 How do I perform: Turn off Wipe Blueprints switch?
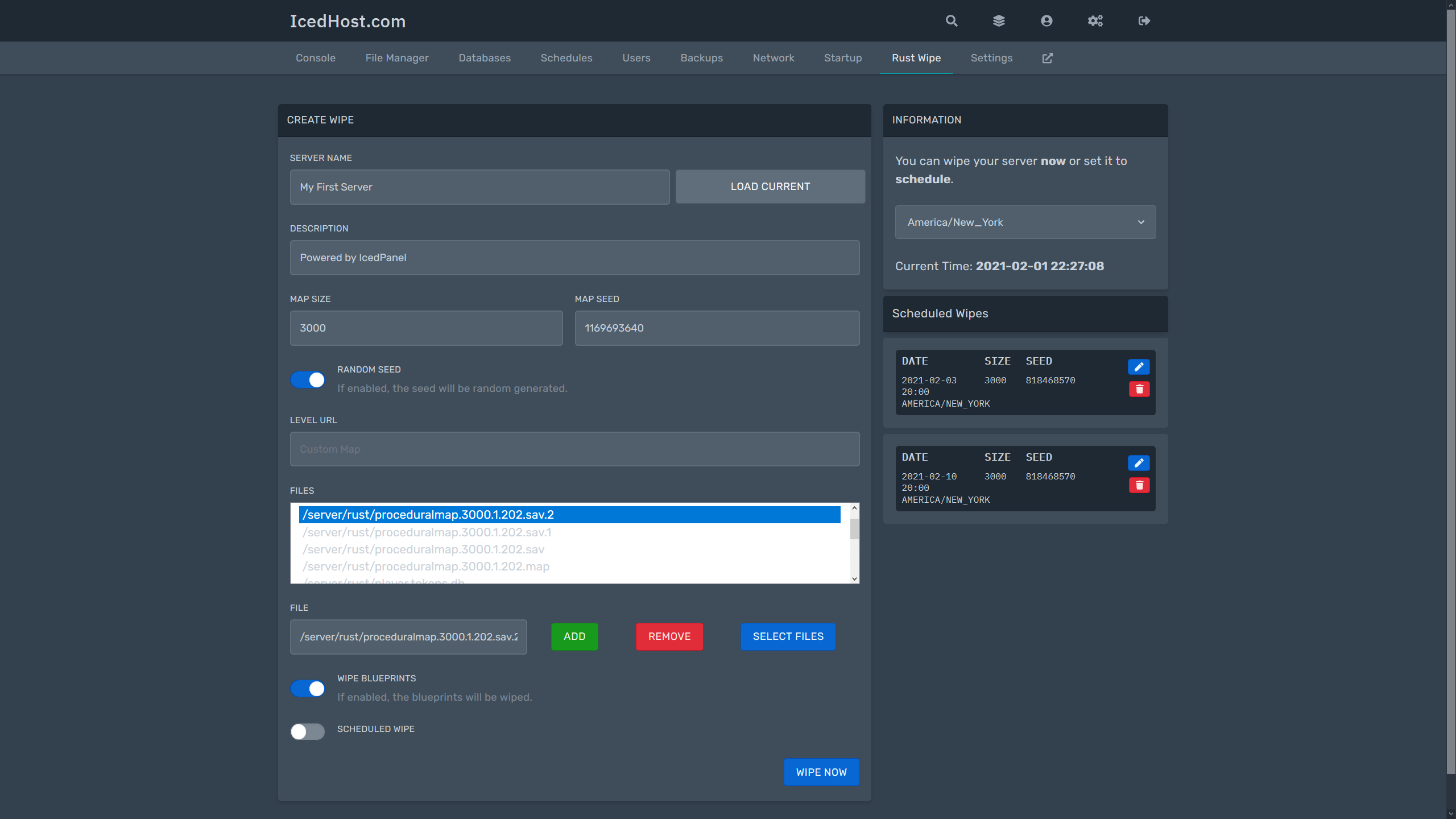point(308,689)
